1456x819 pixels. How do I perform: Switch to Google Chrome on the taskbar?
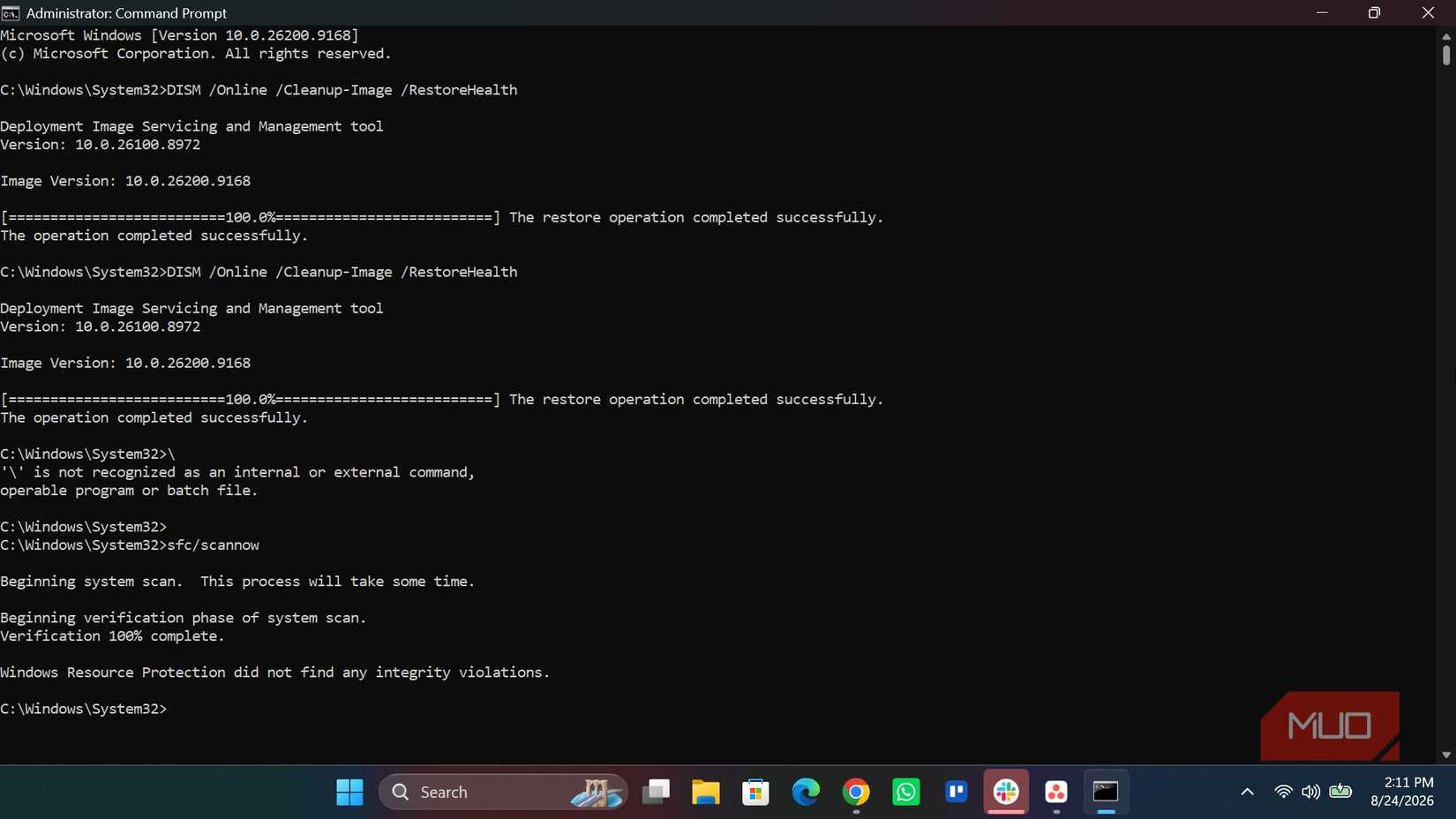pos(856,792)
